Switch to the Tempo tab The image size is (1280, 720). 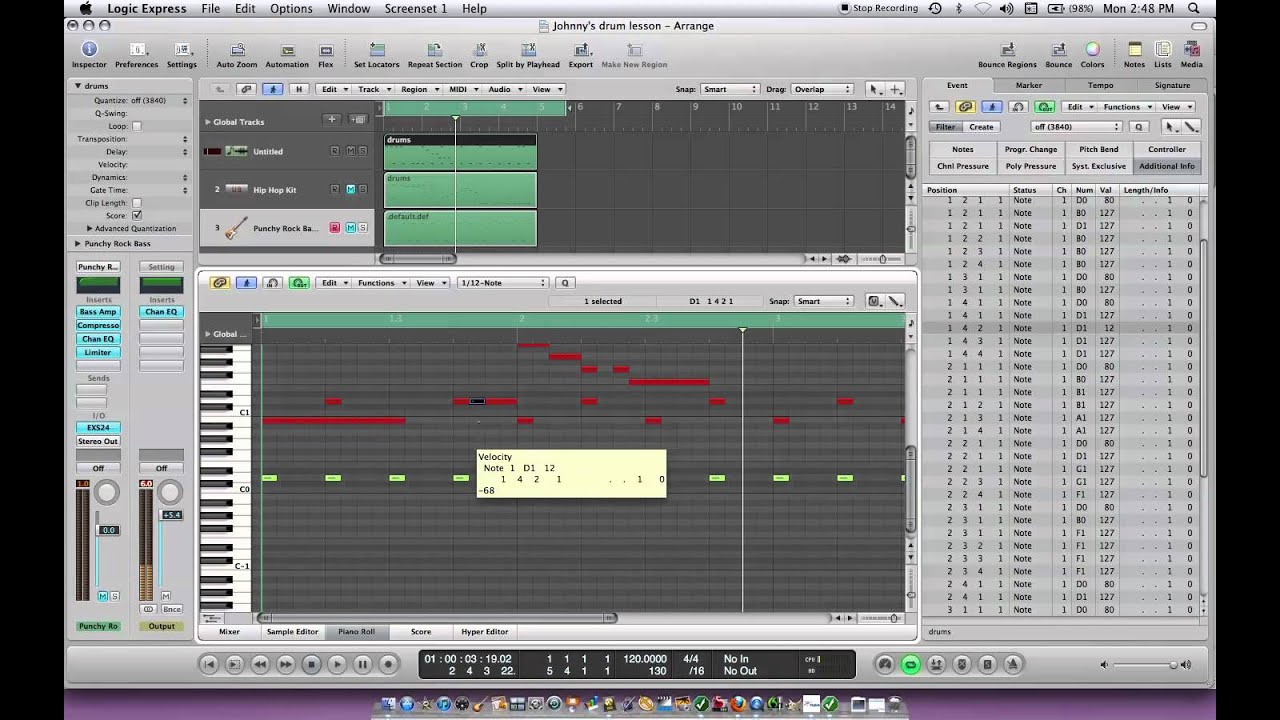coord(1100,85)
